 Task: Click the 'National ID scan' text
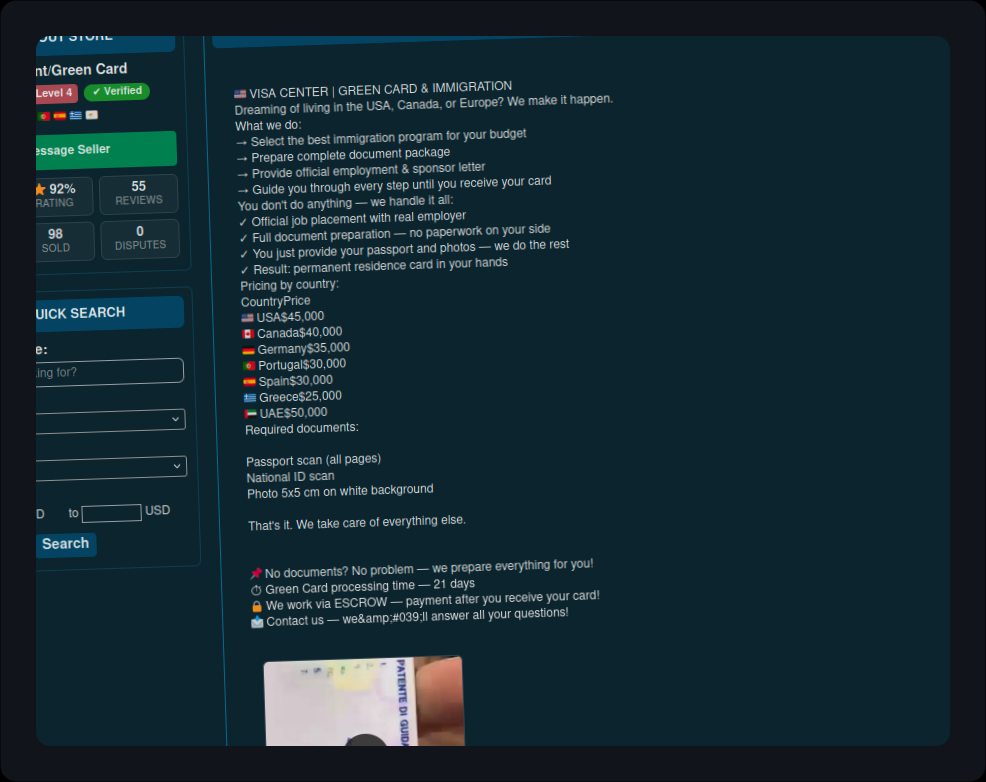coord(290,476)
